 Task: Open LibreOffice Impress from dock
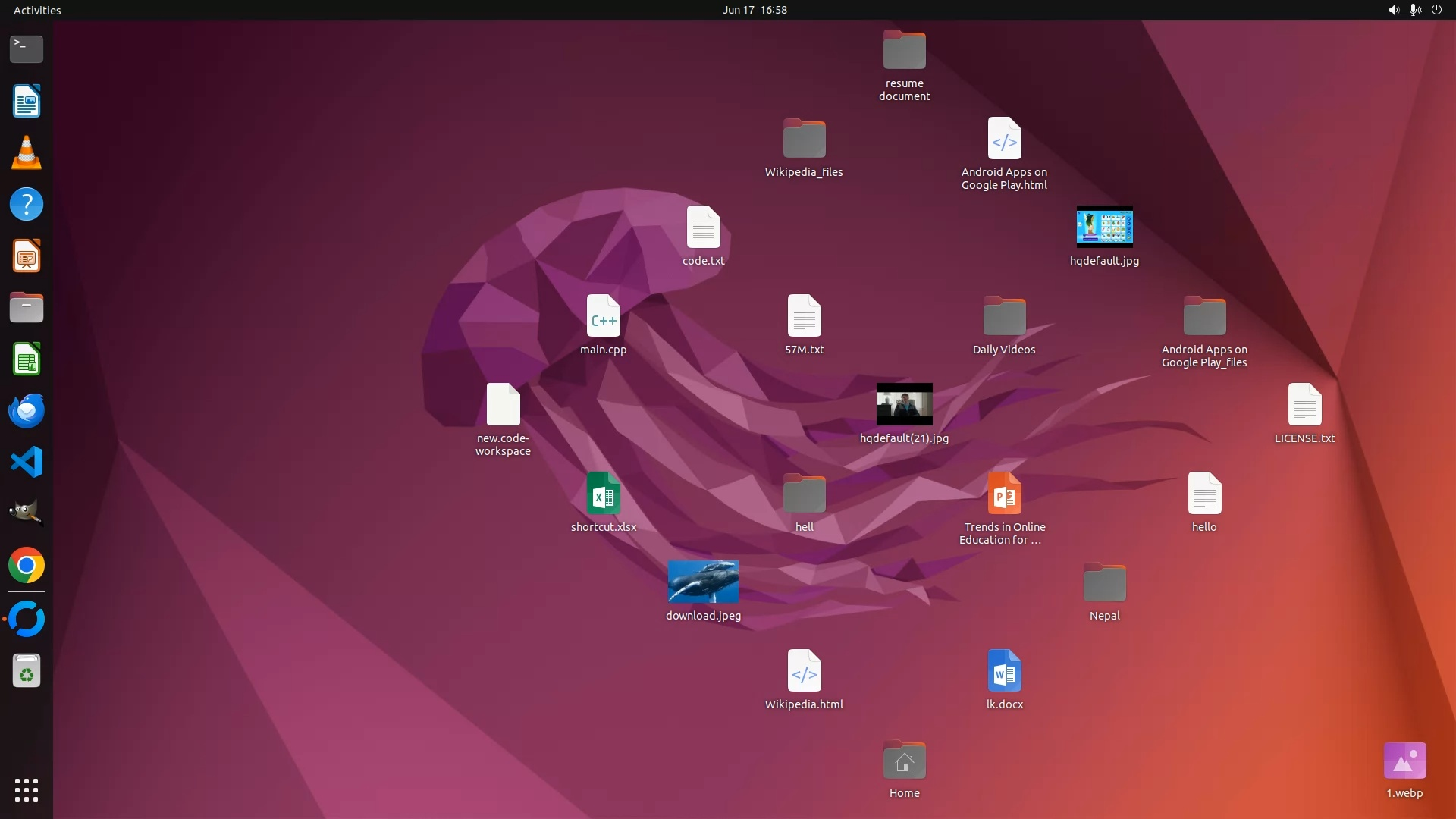click(x=27, y=256)
